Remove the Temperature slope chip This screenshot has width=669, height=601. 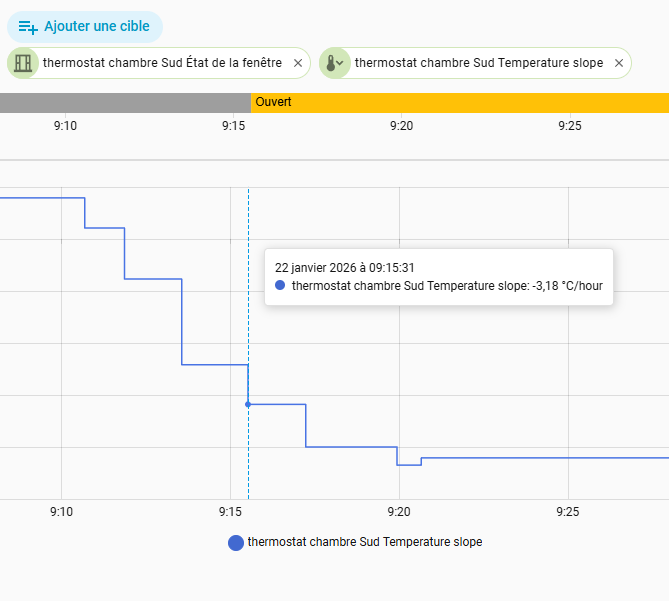tap(619, 63)
